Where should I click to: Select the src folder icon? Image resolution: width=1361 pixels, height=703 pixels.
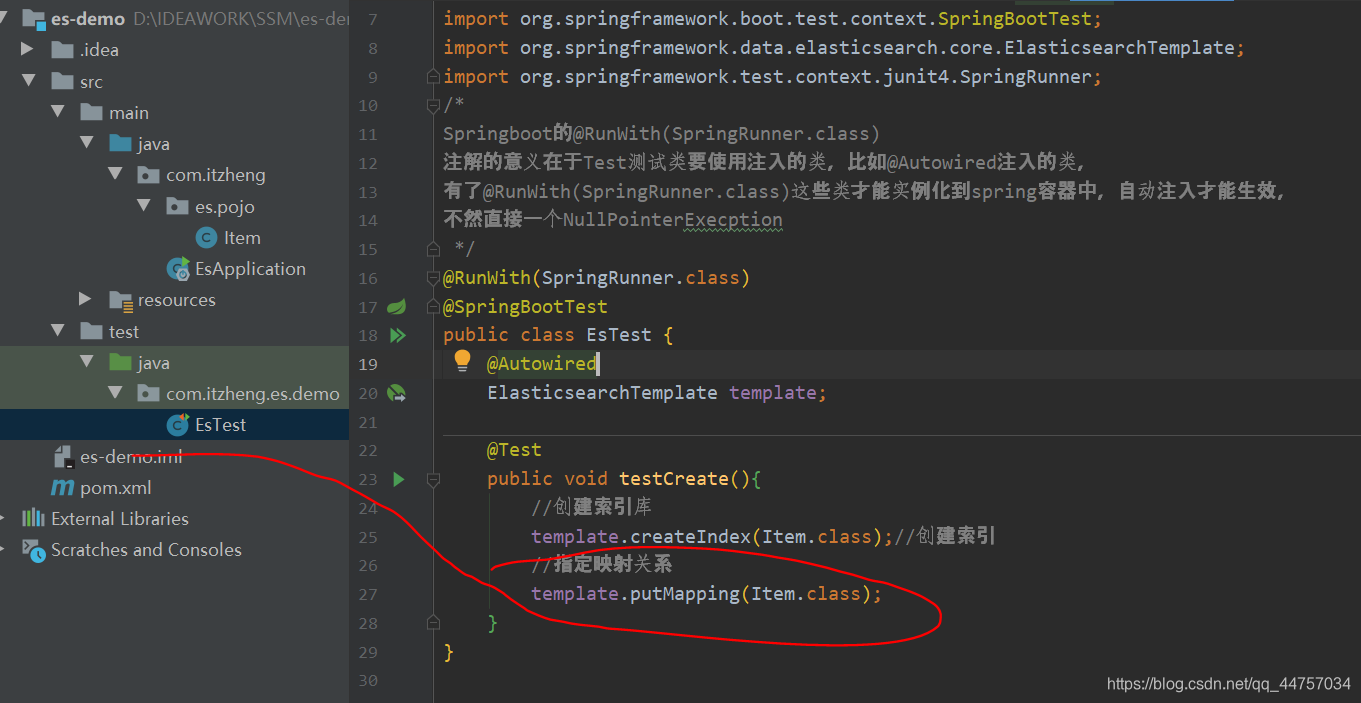(63, 81)
